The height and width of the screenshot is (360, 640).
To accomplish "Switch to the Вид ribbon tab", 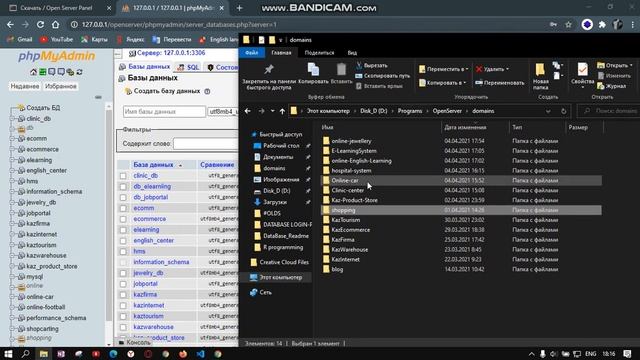I will (x=352, y=53).
